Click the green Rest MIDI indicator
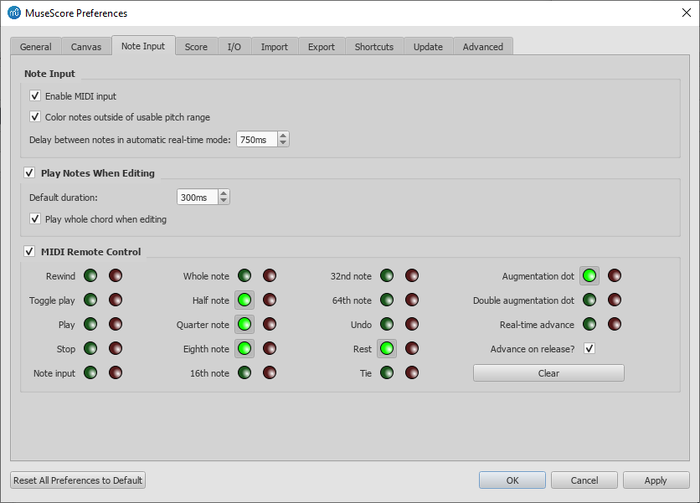The image size is (700, 503). pyautogui.click(x=386, y=349)
